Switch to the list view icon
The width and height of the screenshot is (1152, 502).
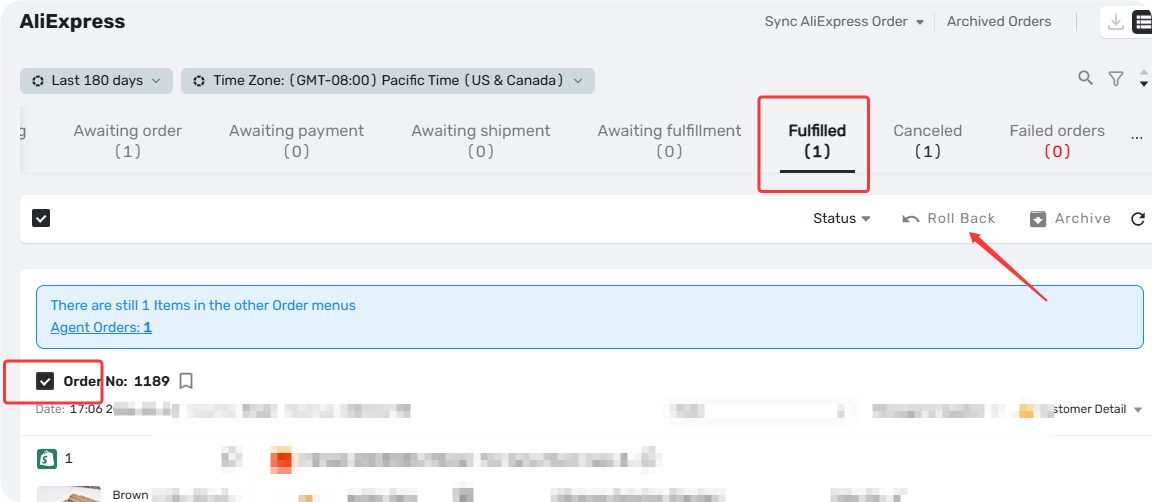[1143, 22]
